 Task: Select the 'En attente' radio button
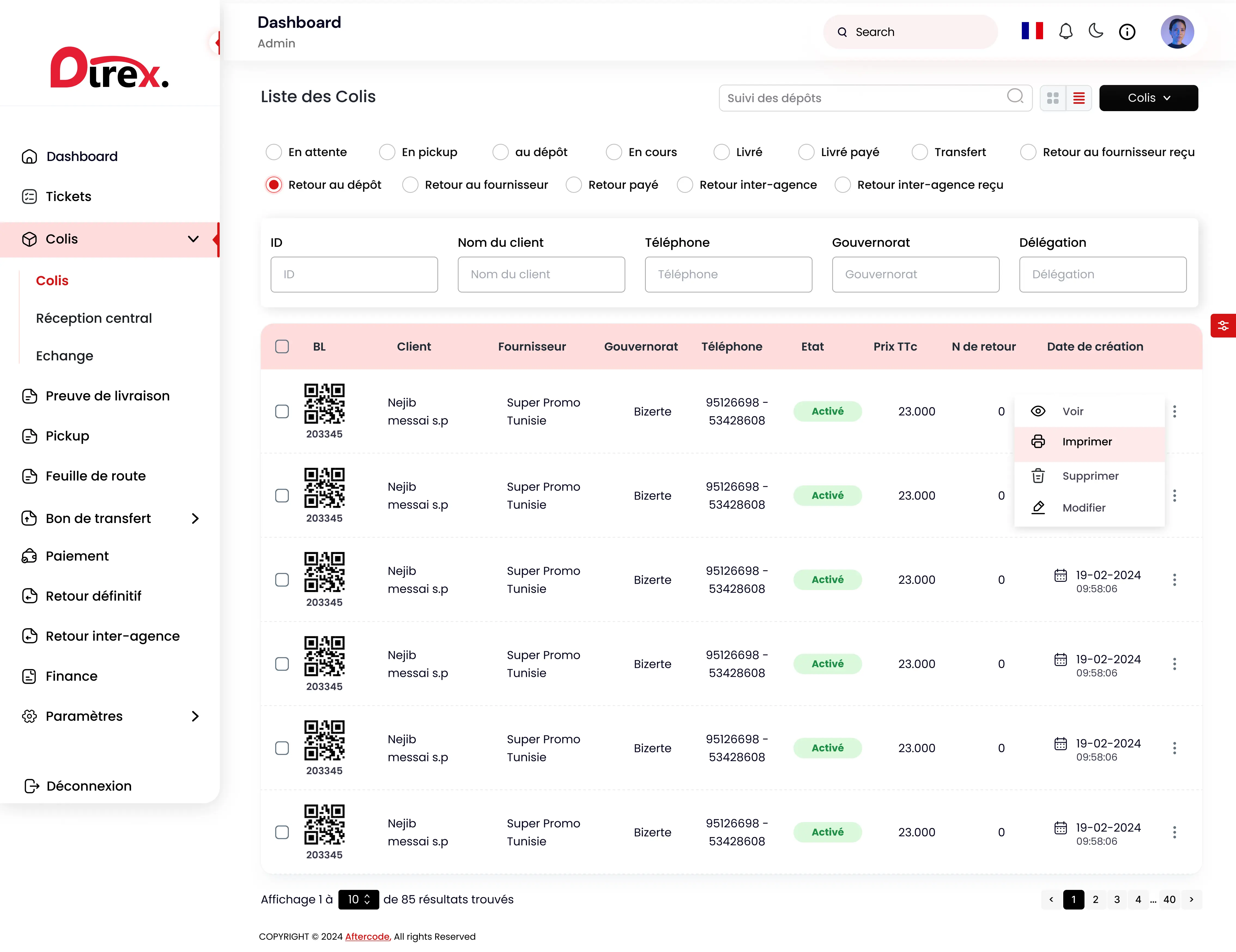click(x=274, y=152)
